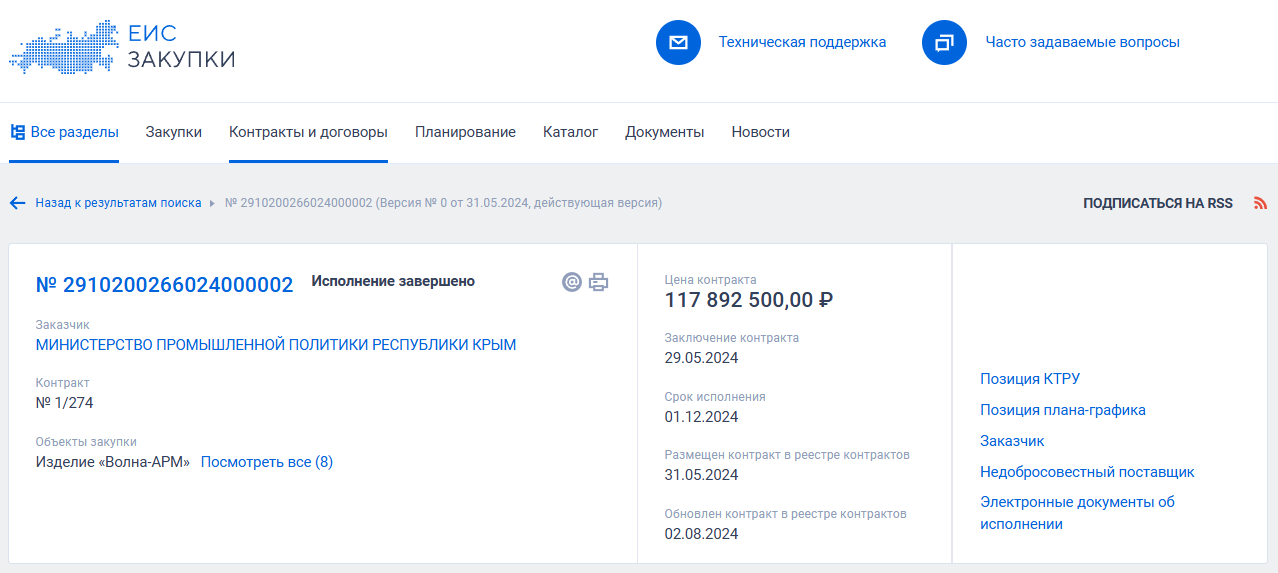Image resolution: width=1278 pixels, height=573 pixels.
Task: Click the email @ icon
Action: click(572, 282)
